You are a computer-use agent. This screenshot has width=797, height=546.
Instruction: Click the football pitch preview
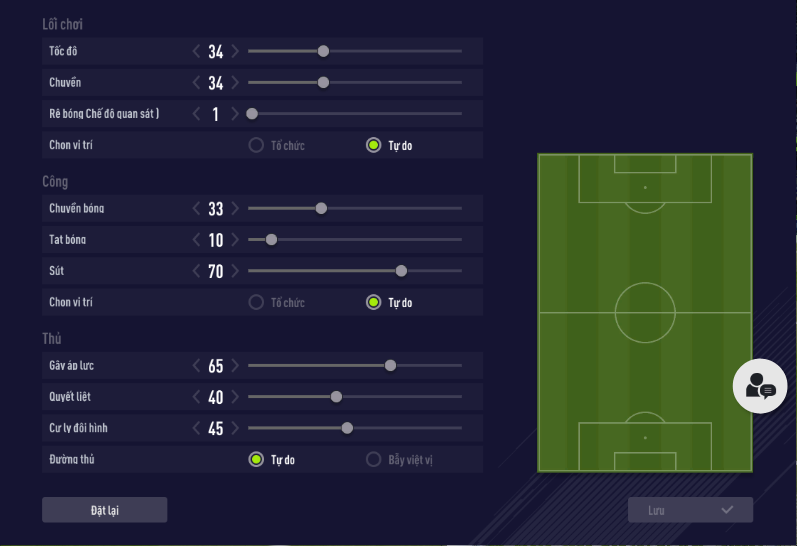(645, 313)
